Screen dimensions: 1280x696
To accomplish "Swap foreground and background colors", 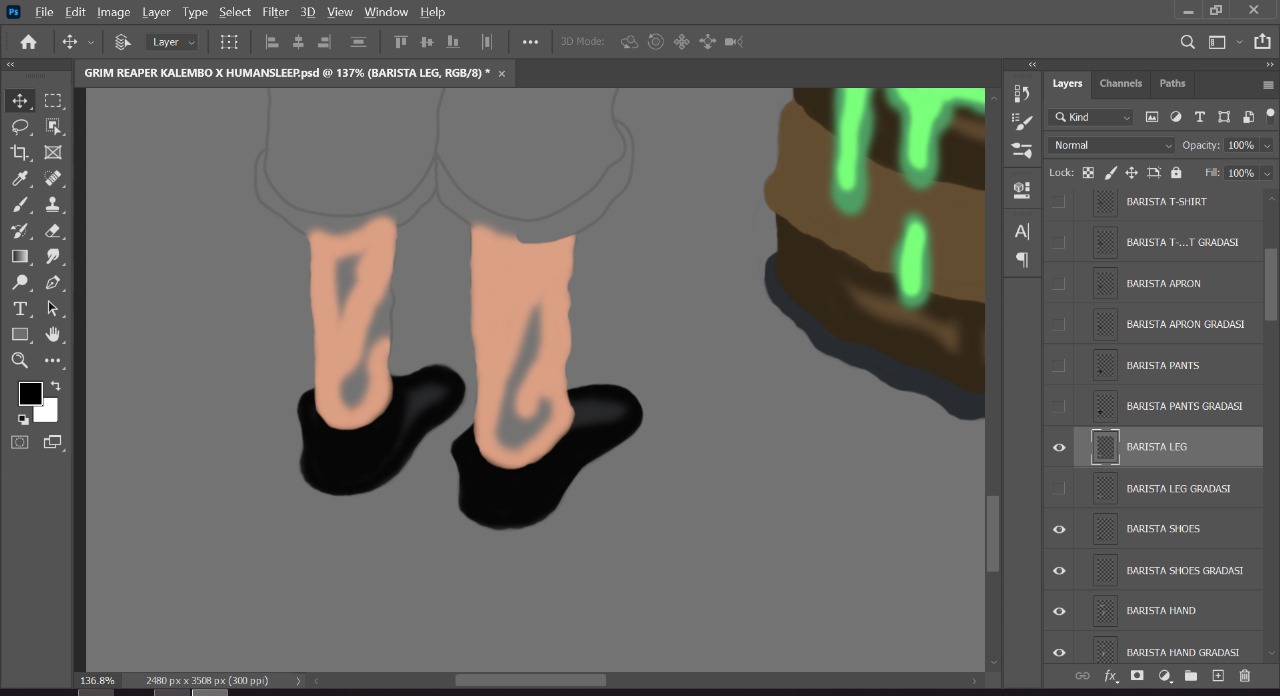I will coord(55,386).
